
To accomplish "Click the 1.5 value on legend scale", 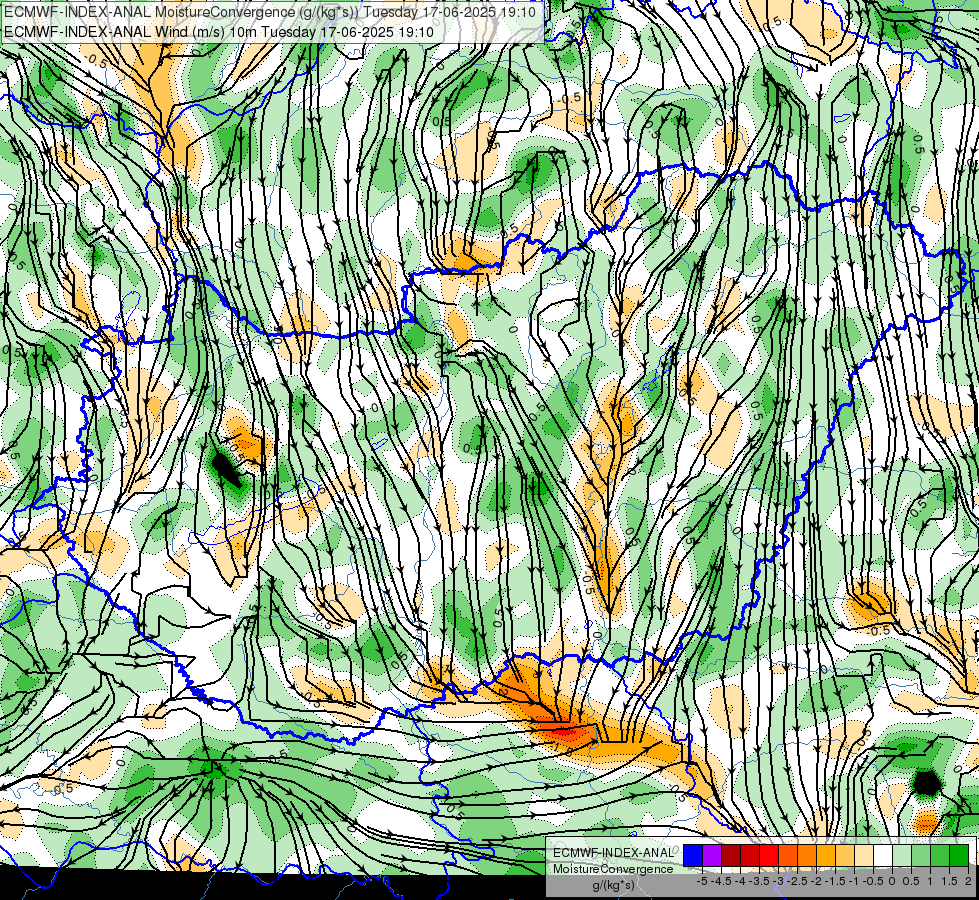I will 949,881.
